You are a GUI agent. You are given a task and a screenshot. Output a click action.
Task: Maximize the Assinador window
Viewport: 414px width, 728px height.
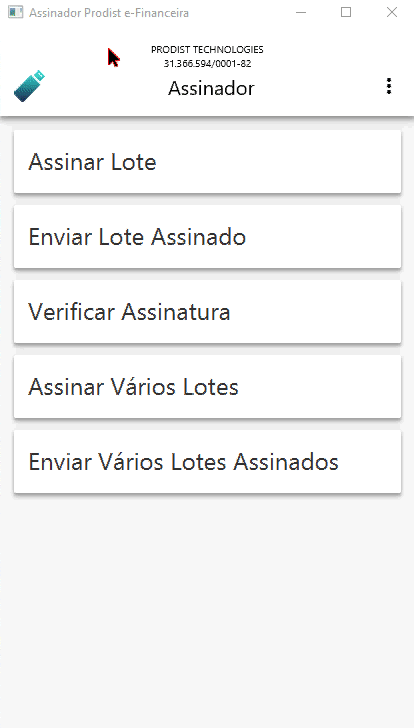[346, 13]
